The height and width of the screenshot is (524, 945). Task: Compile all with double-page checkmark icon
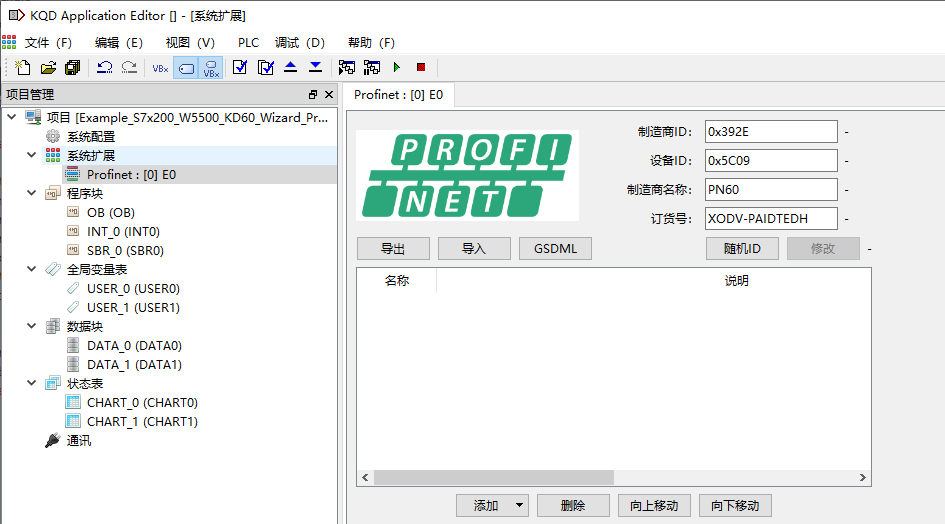265,68
